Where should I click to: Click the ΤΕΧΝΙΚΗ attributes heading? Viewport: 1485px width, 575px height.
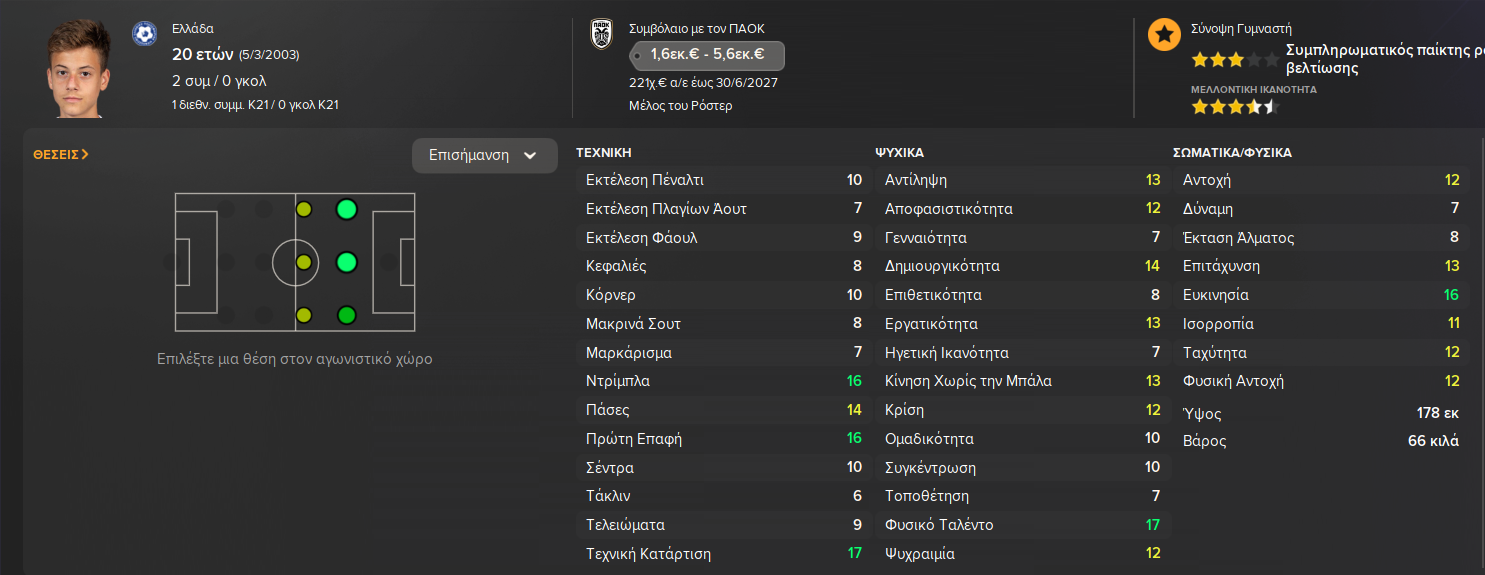(x=603, y=153)
